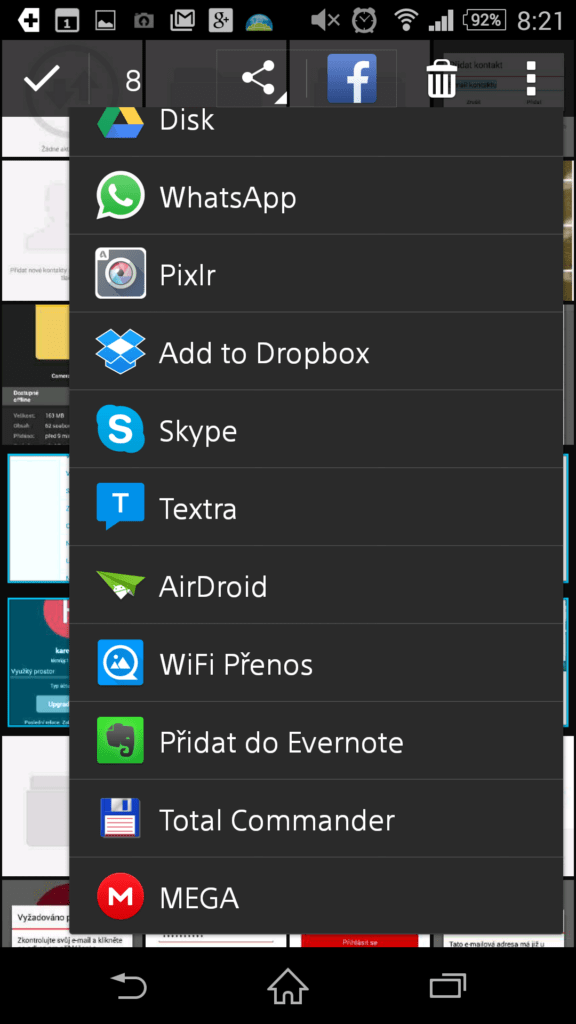
Task: Share with Textra entry
Action: point(316,507)
